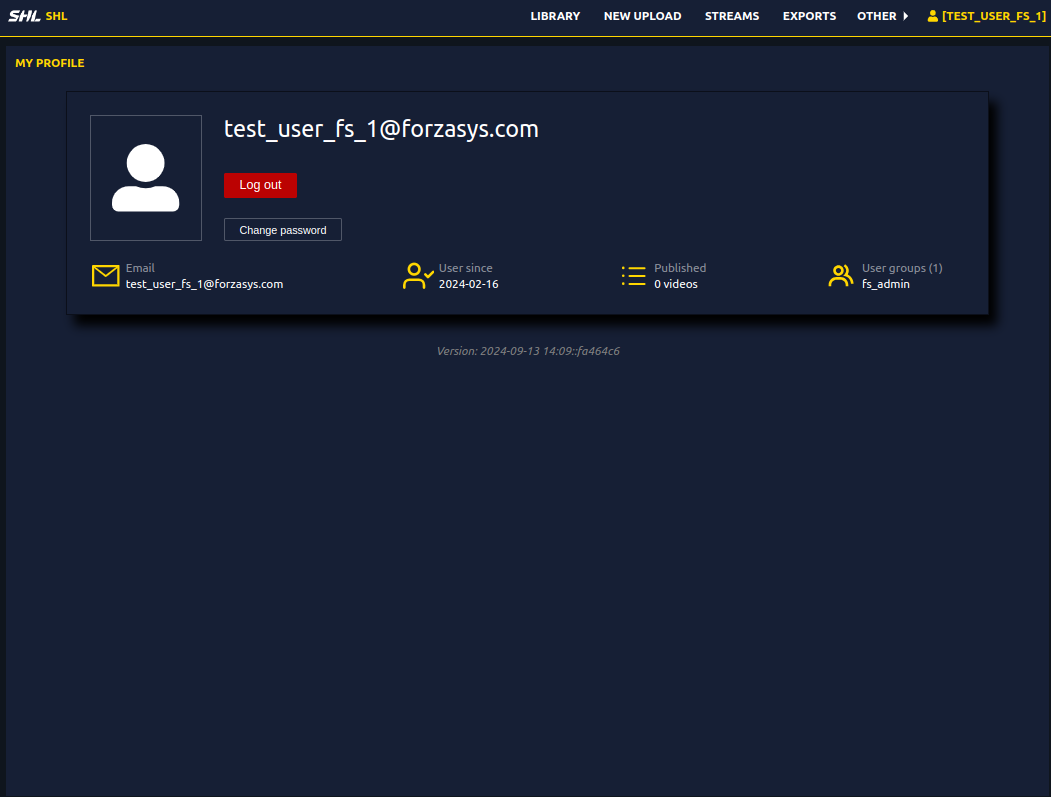
Task: Click the Change password button
Action: click(283, 229)
